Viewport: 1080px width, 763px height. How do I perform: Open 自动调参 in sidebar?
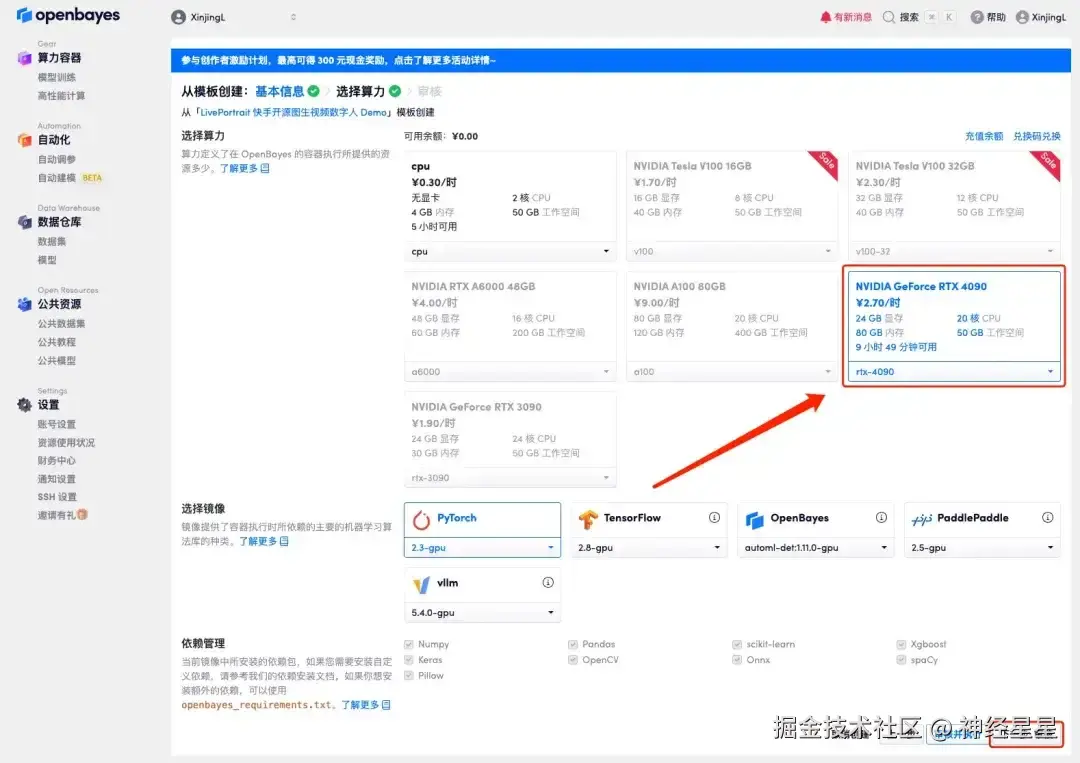coord(56,159)
